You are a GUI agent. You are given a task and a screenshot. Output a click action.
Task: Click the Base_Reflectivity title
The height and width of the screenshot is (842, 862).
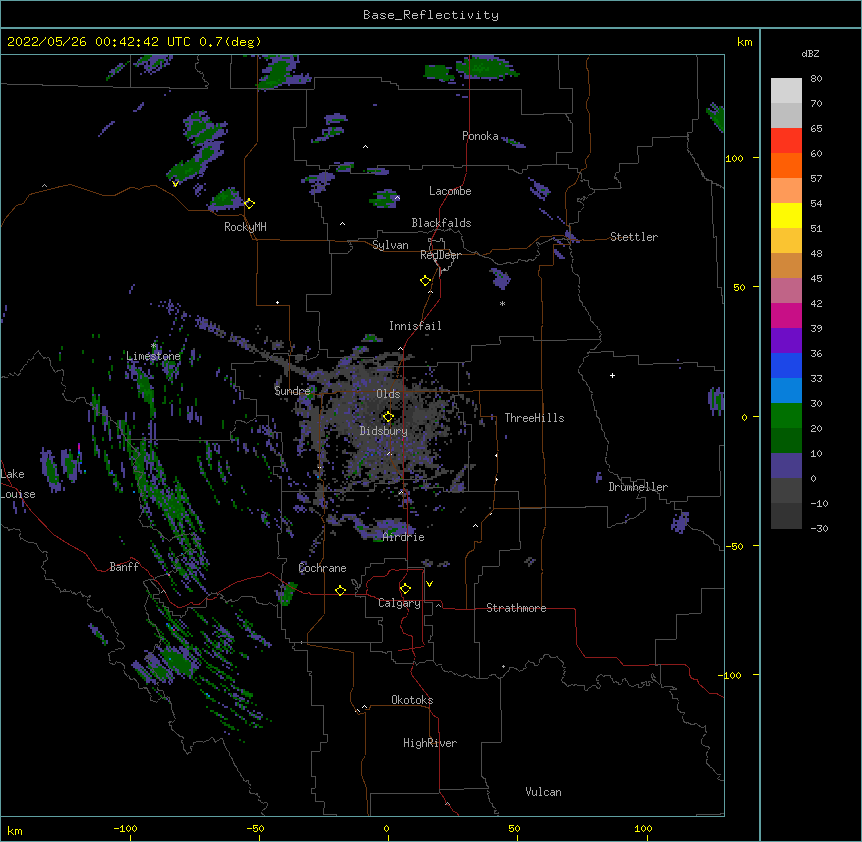pyautogui.click(x=431, y=15)
